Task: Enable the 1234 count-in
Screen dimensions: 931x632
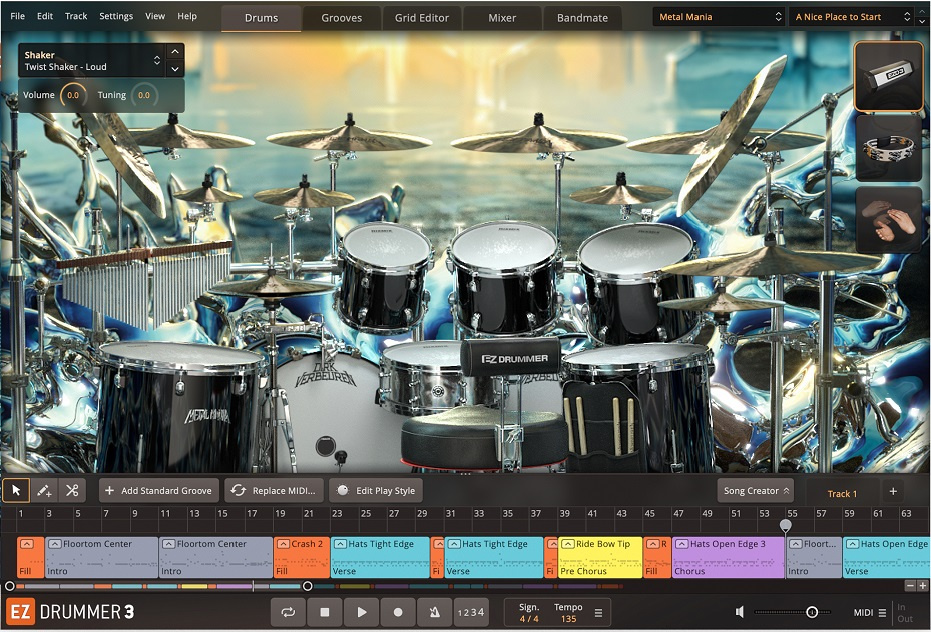Action: coord(470,612)
